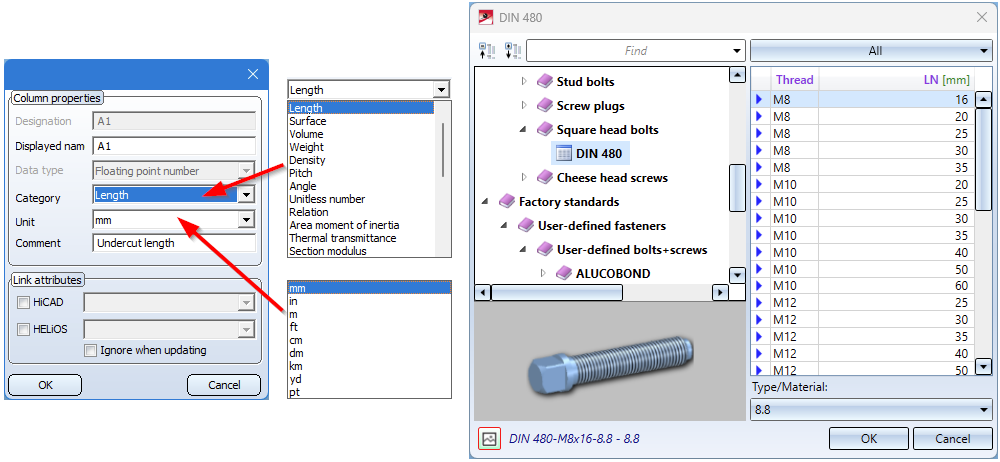Select Surface in the category list
The height and width of the screenshot is (462, 1000).
click(x=307, y=121)
